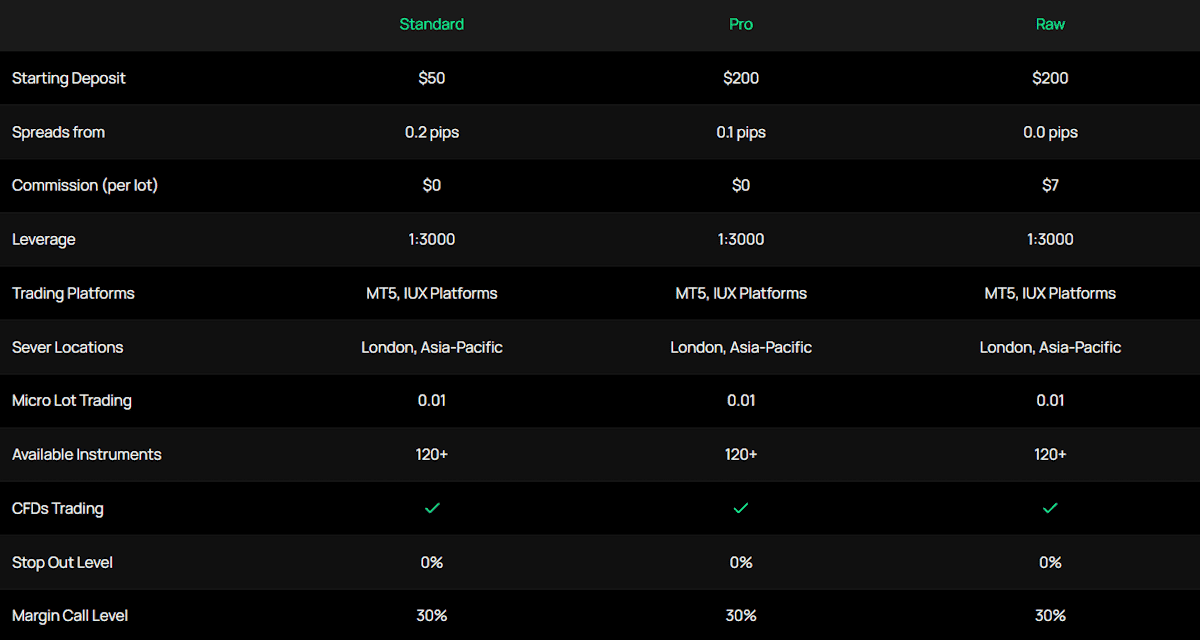Click the Stop Out Level row label
This screenshot has height=640, width=1200.
tap(62, 562)
